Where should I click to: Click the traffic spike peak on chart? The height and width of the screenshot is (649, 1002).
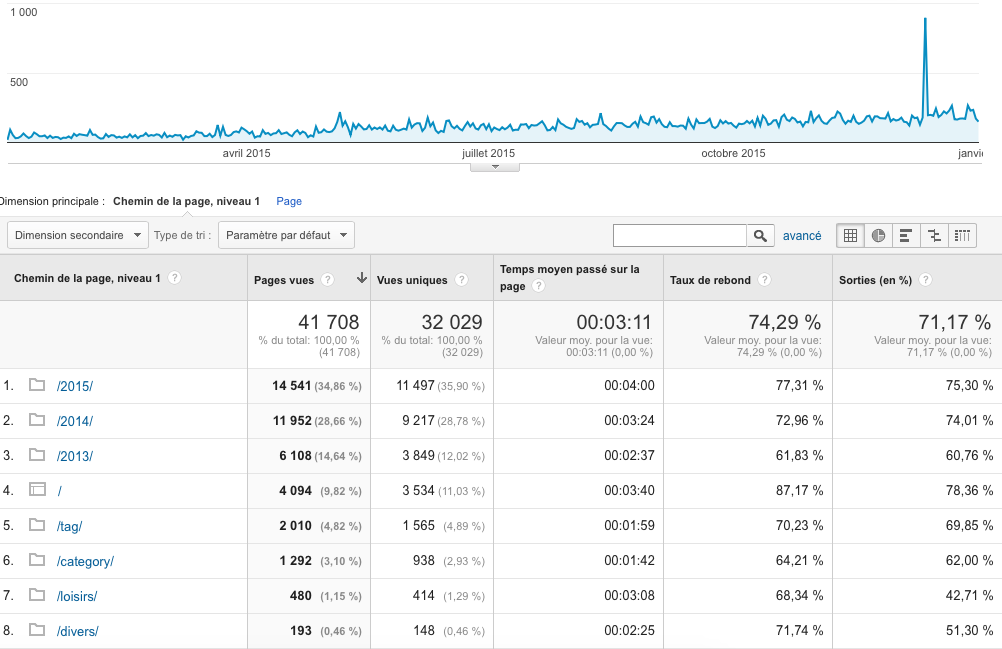pyautogui.click(x=925, y=19)
